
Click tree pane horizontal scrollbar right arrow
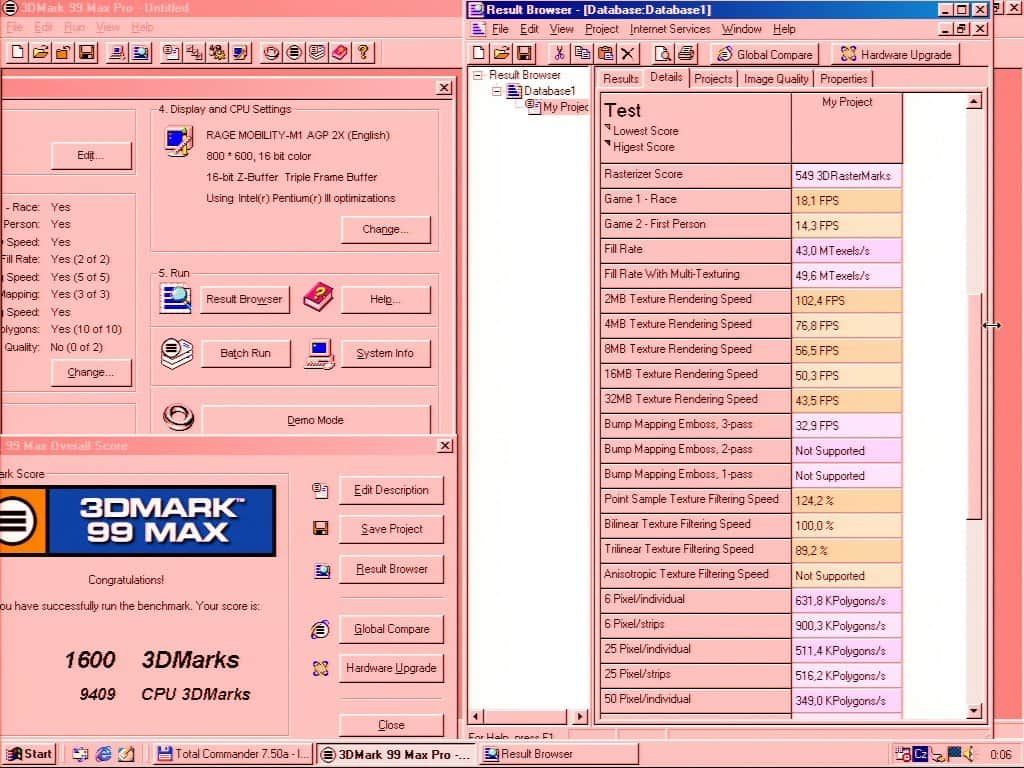[579, 716]
